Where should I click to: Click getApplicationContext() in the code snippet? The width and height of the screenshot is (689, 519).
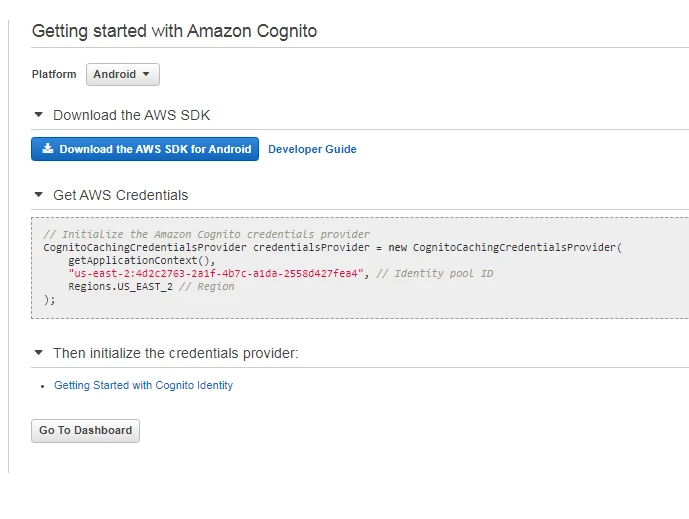click(x=128, y=260)
